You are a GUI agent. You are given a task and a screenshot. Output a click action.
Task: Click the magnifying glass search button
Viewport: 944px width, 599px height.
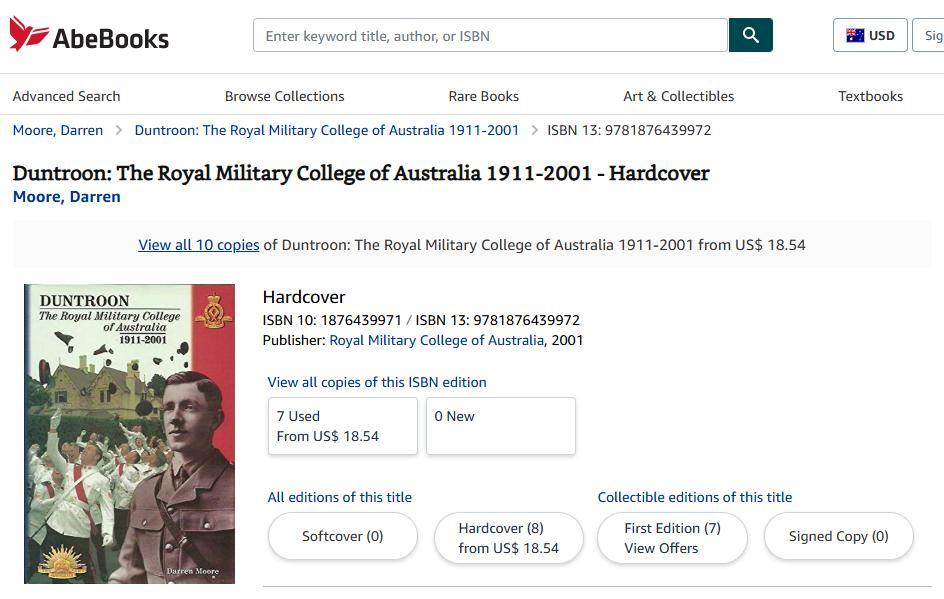pos(750,35)
